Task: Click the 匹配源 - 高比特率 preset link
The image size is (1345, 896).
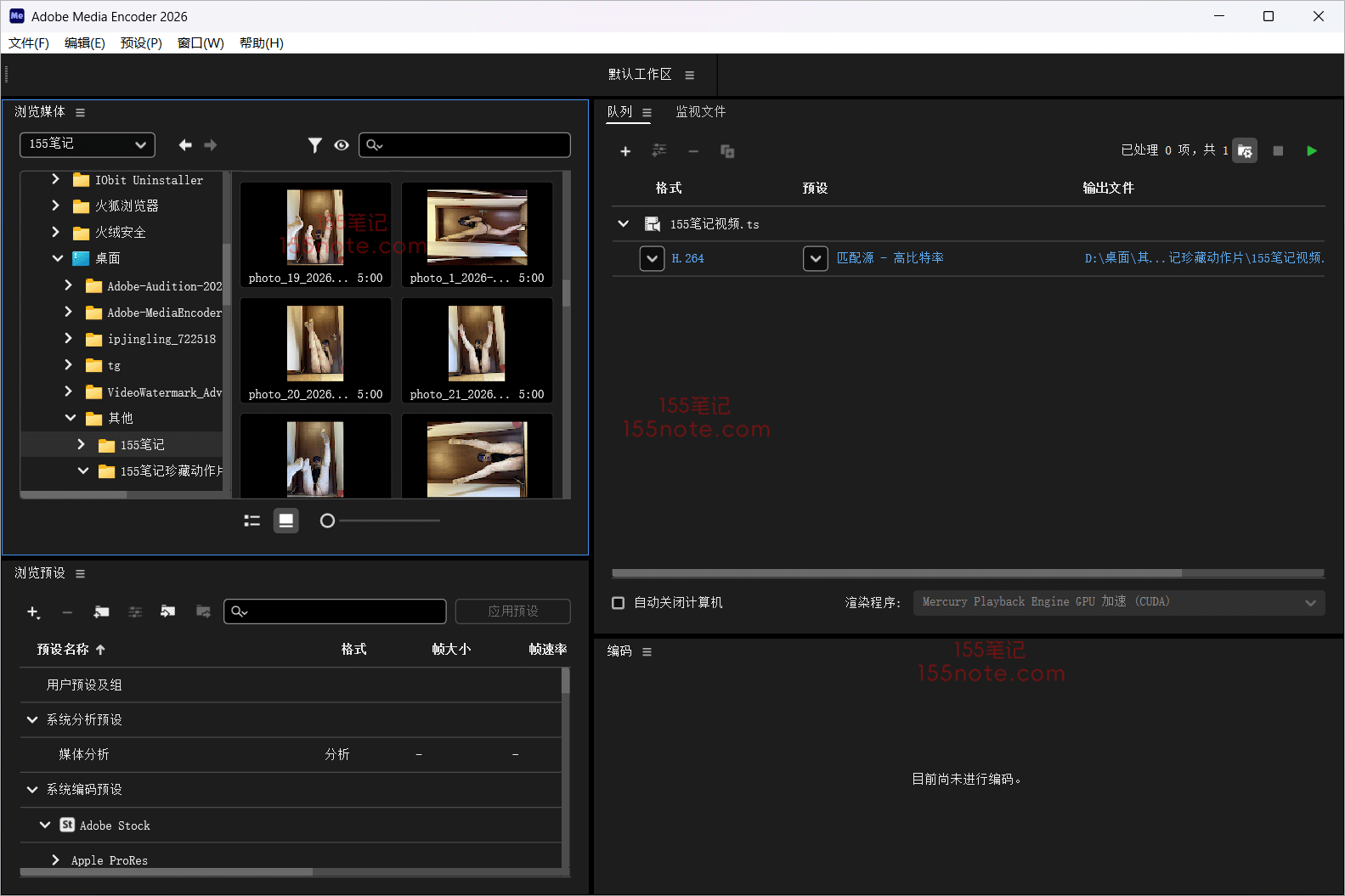Action: click(890, 258)
